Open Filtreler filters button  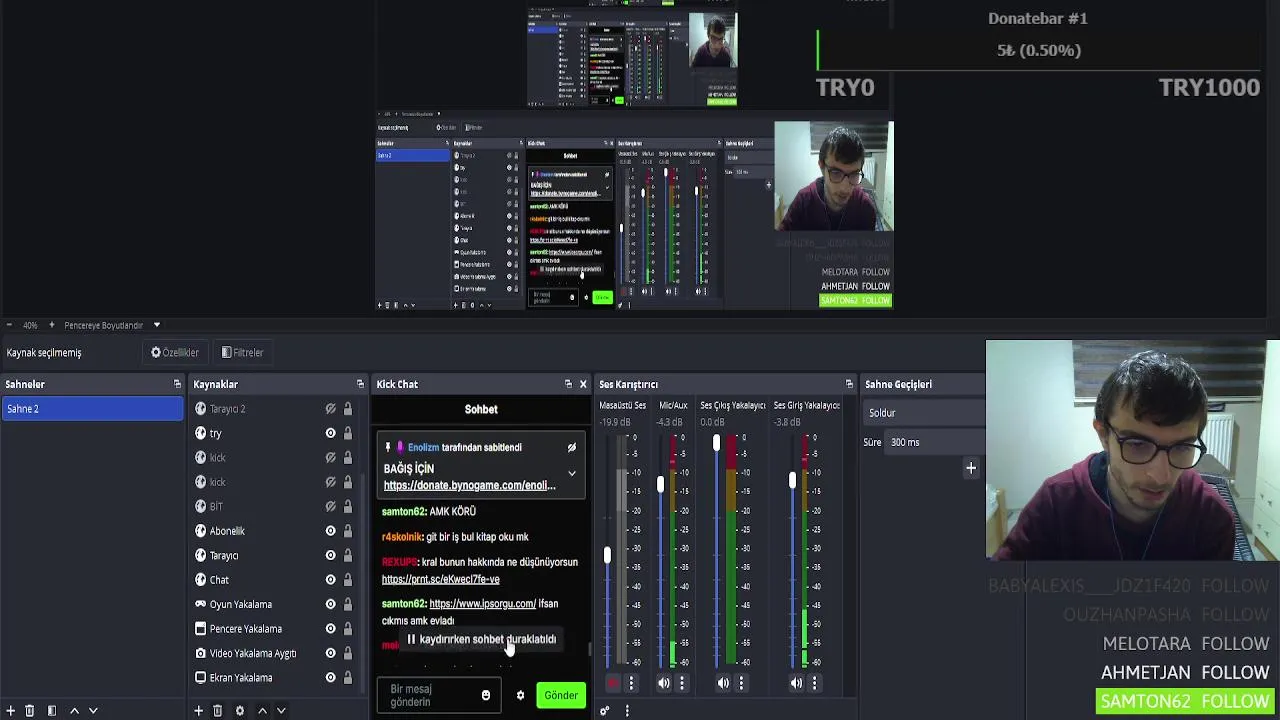(x=243, y=352)
